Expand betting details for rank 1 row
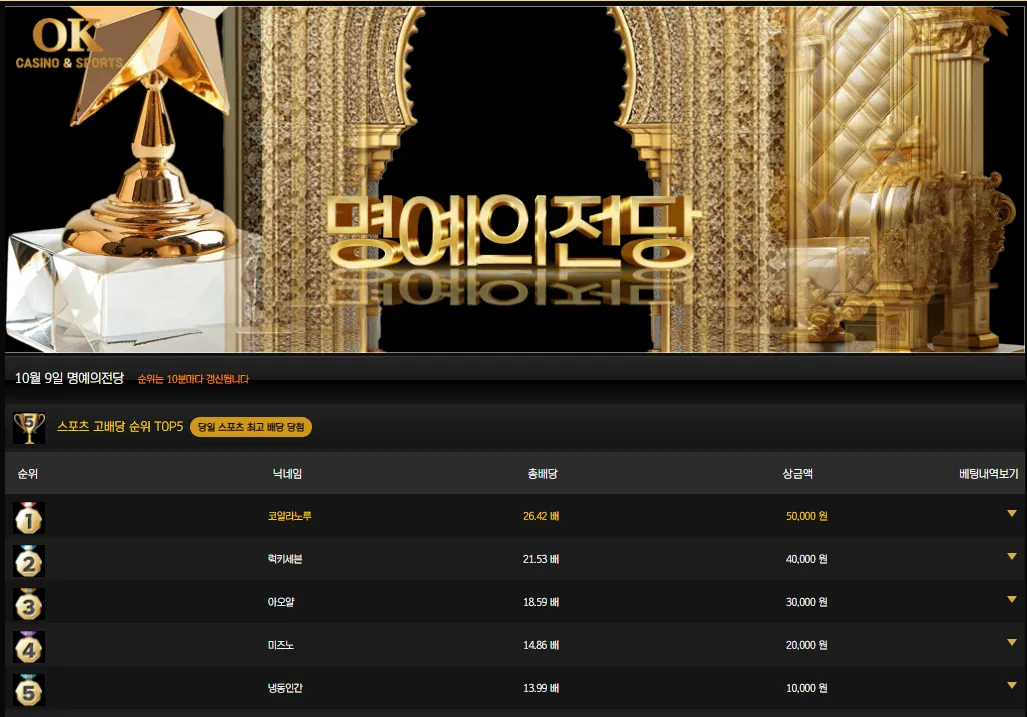Screen dimensions: 1027x717 1011,513
